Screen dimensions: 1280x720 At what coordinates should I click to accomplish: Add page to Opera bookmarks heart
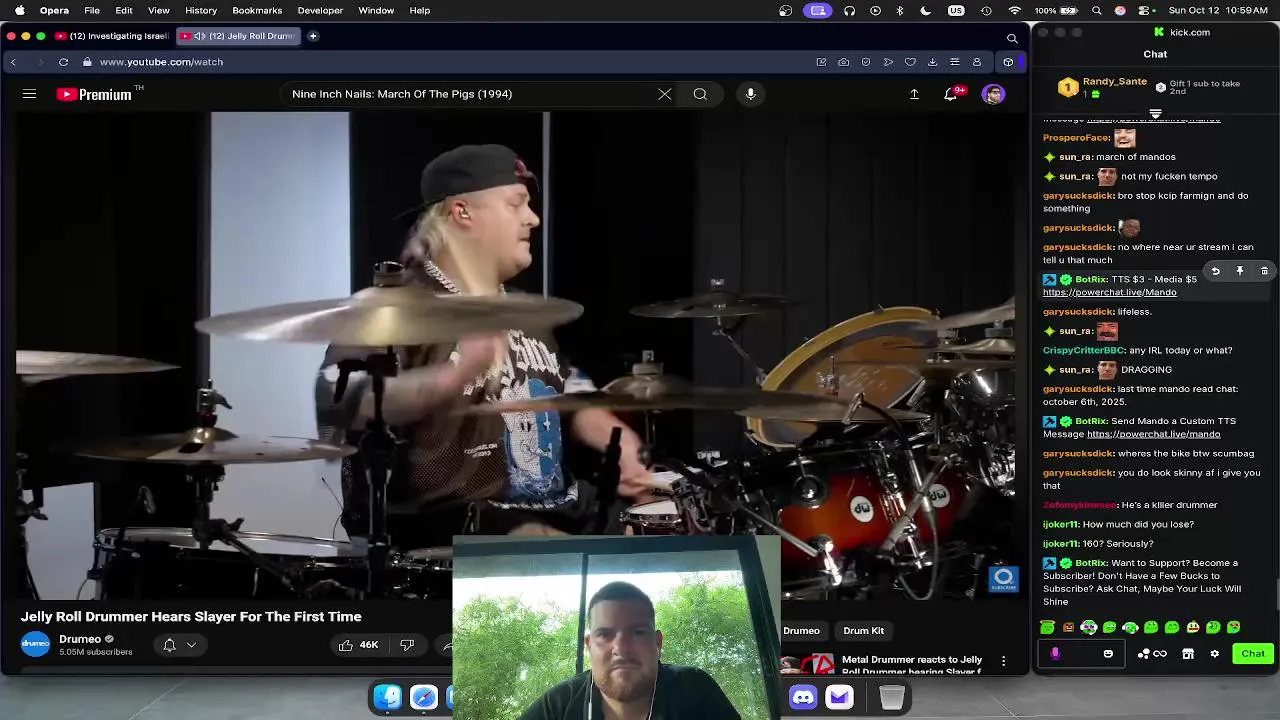point(910,62)
